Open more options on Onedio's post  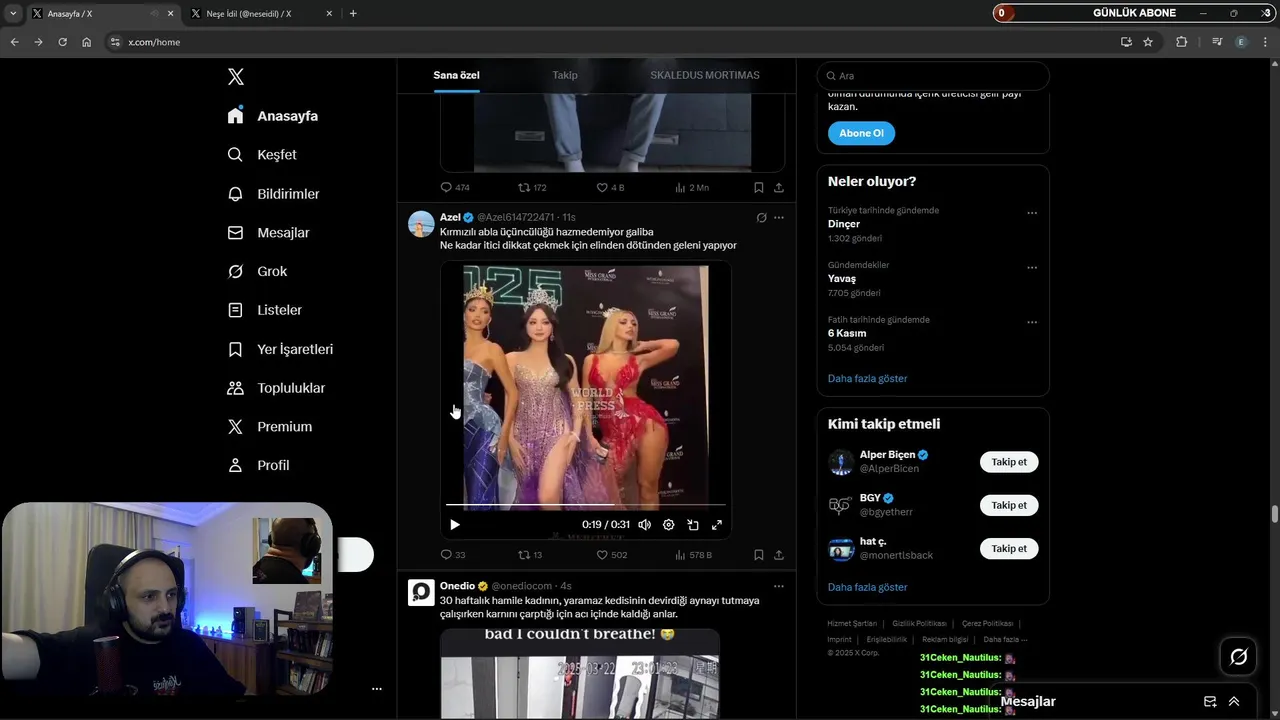coord(779,586)
